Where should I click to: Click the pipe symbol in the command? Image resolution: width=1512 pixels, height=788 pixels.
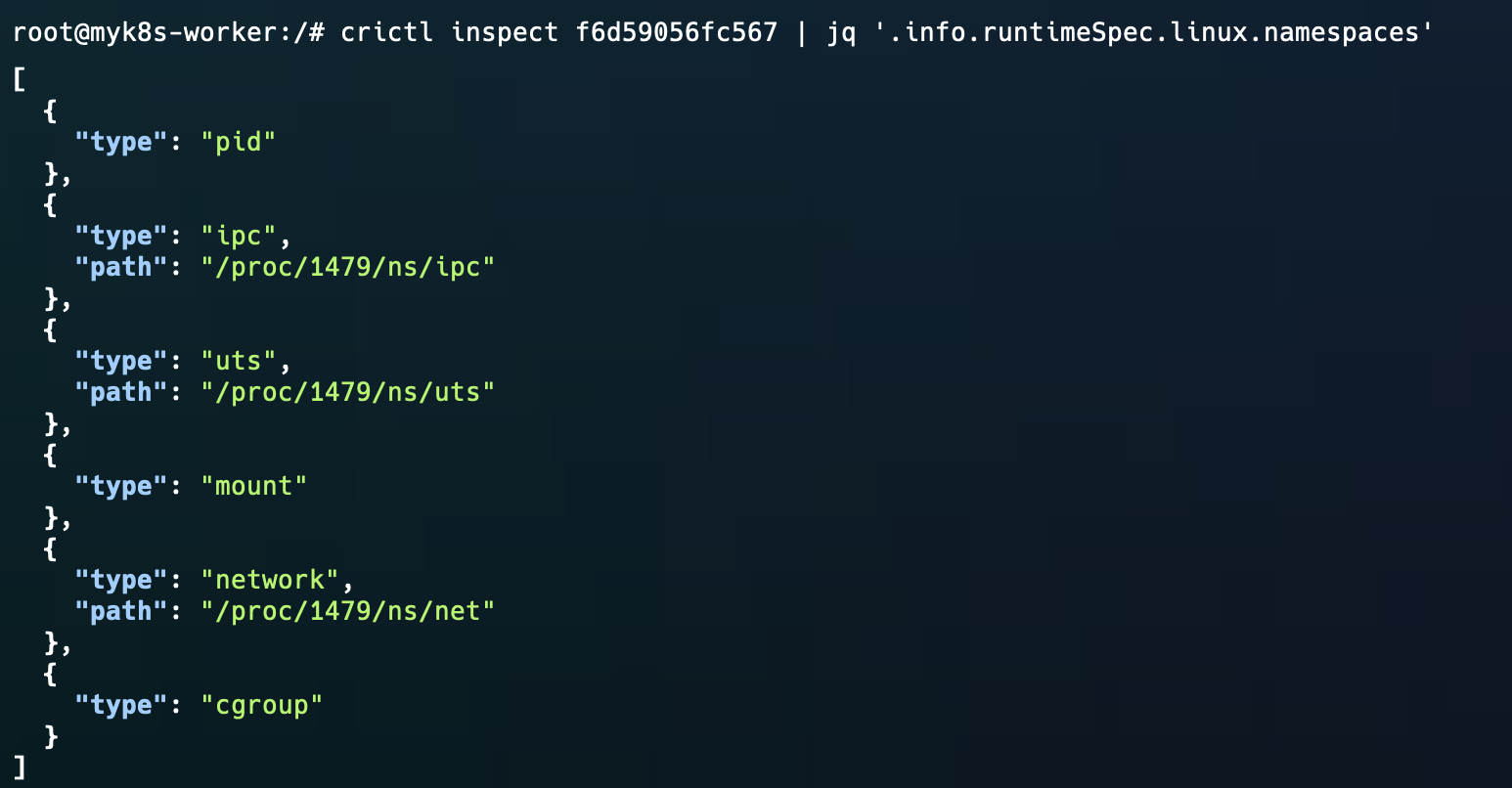802,32
